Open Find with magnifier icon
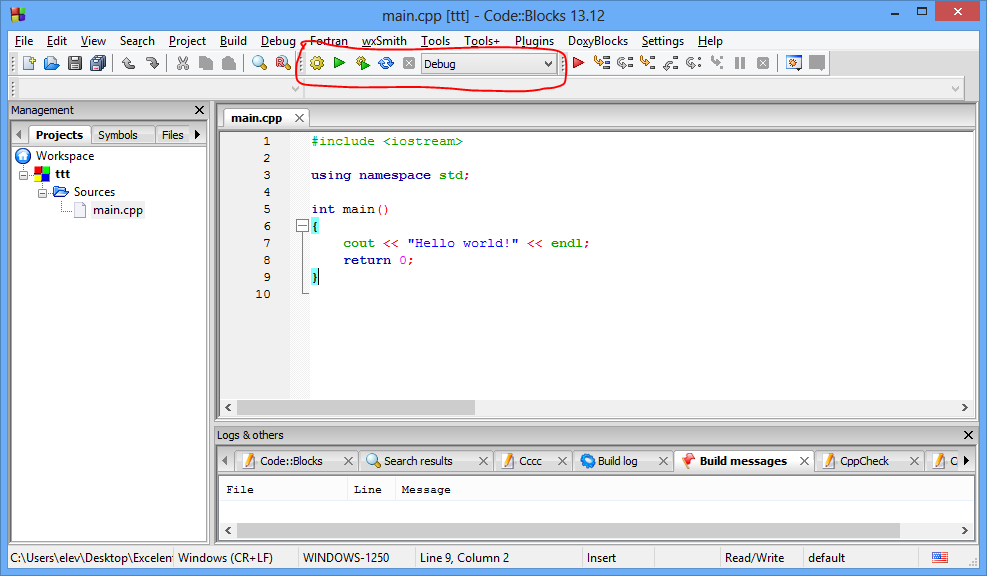 tap(259, 63)
